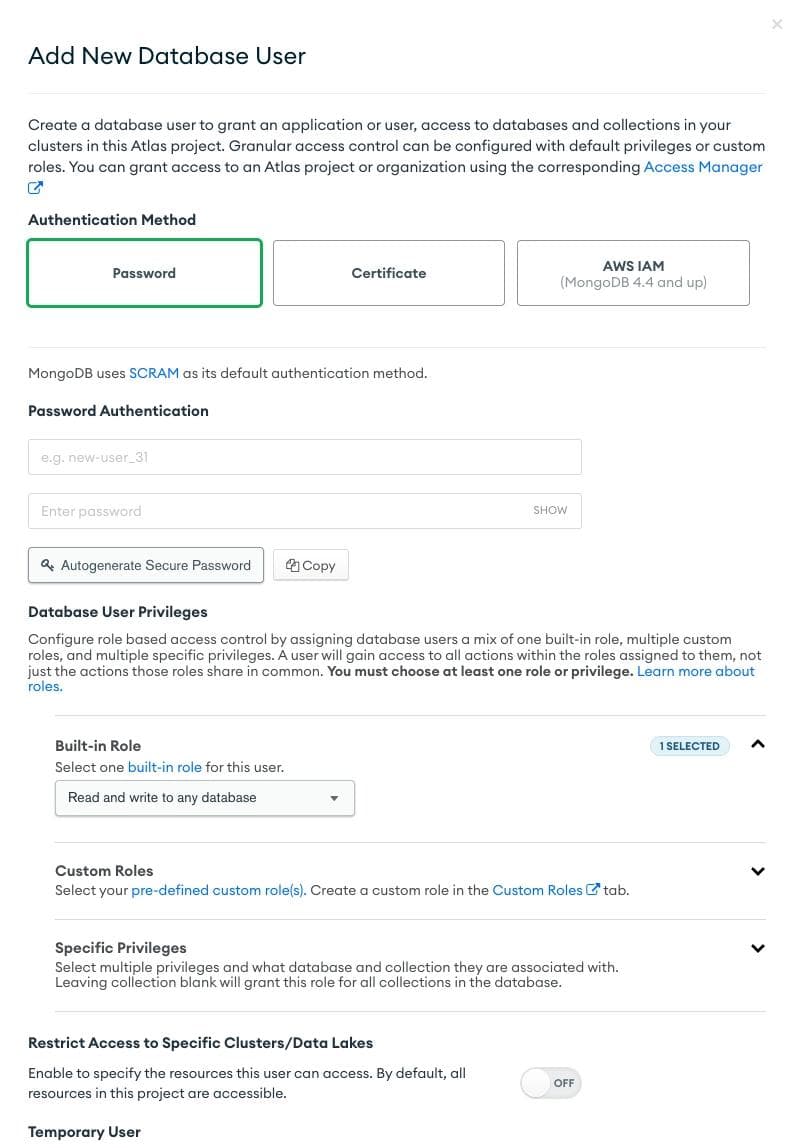Expand the Specific Privileges section

point(758,948)
